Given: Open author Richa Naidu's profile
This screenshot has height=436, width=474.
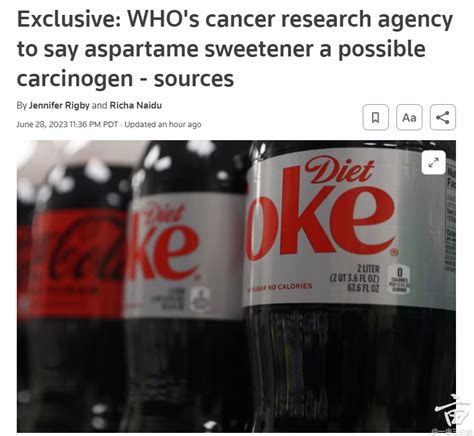Looking at the screenshot, I should 136,106.
